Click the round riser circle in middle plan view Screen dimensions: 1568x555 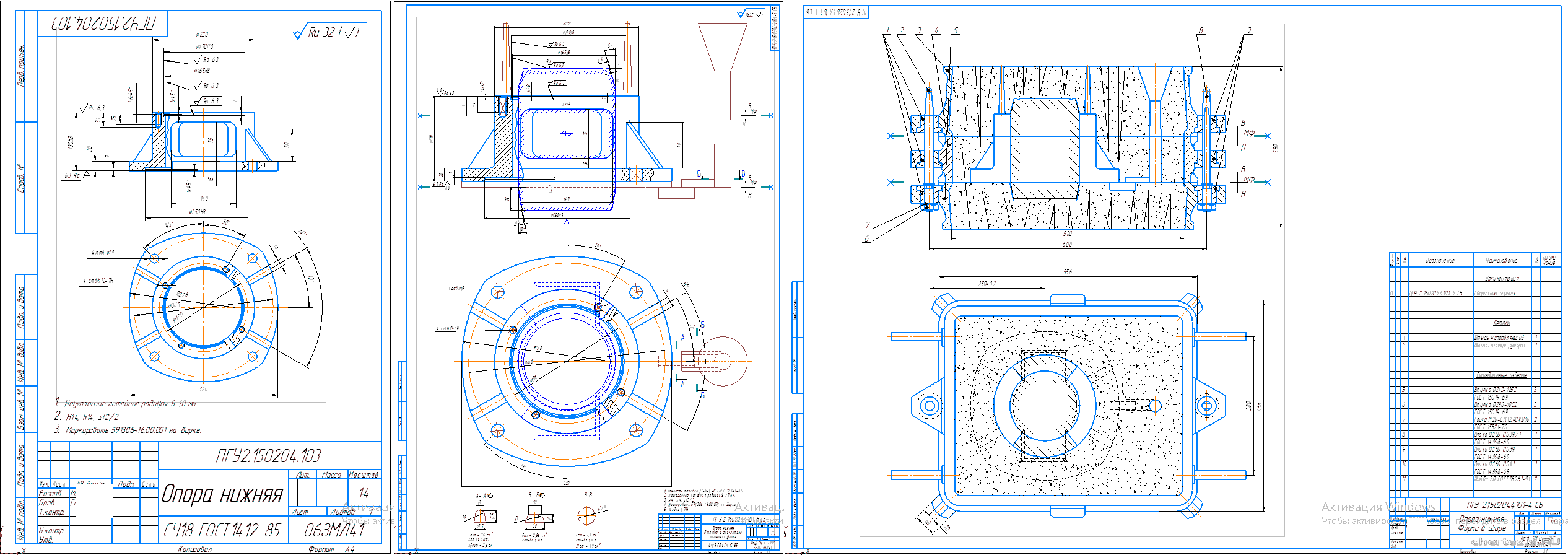(x=723, y=361)
